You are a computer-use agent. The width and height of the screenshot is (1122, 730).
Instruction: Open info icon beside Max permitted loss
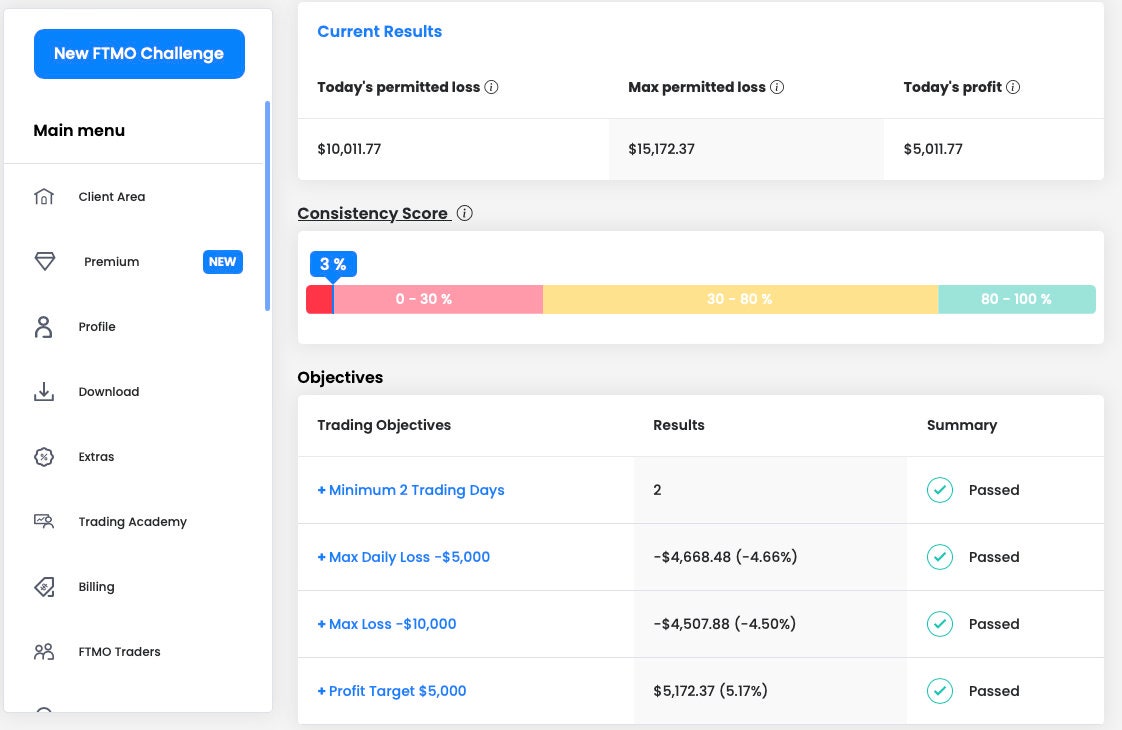point(776,87)
